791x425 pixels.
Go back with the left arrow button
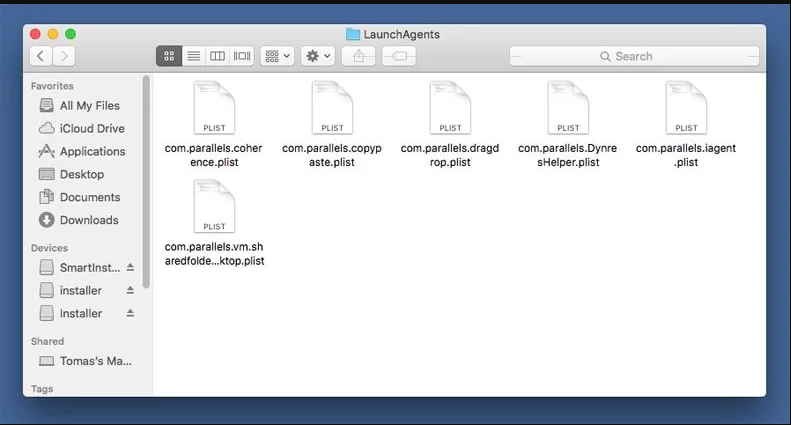point(41,56)
